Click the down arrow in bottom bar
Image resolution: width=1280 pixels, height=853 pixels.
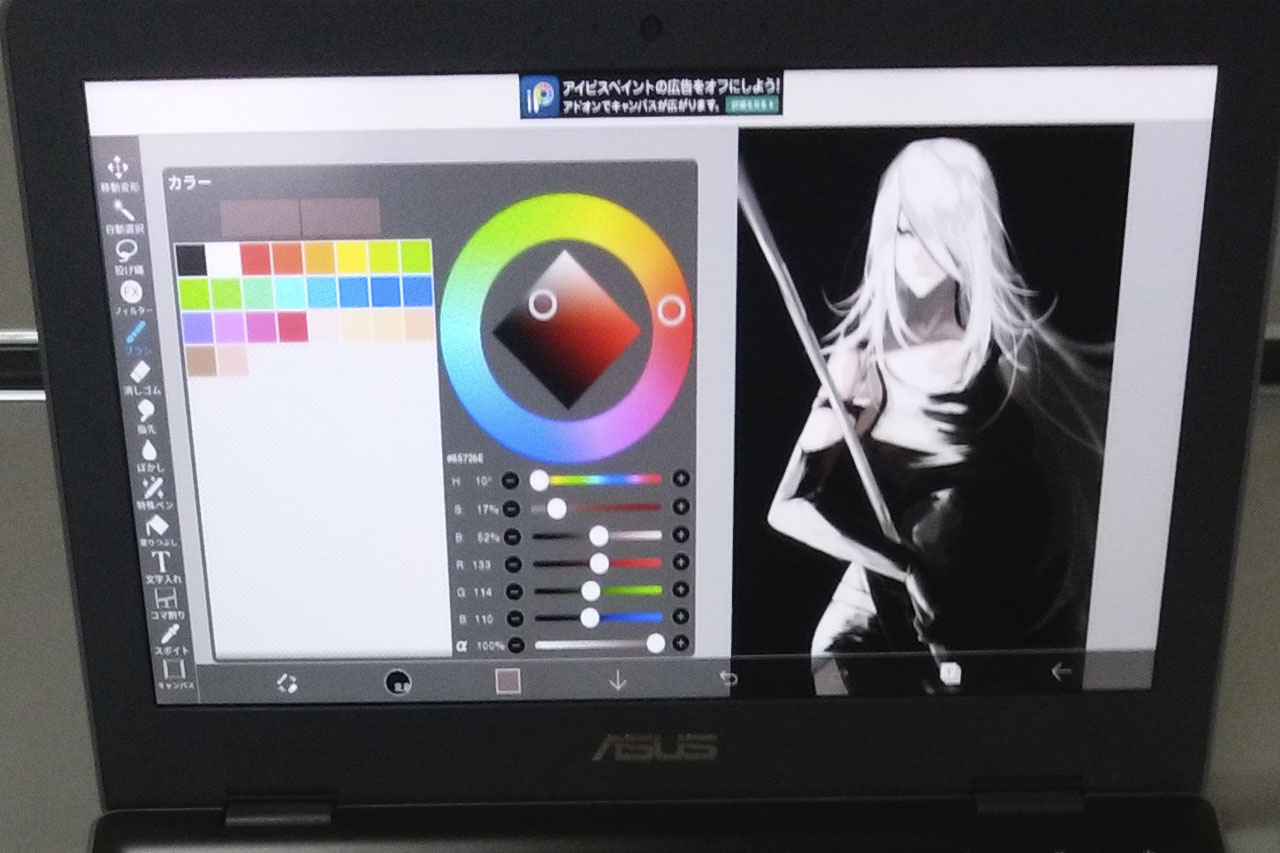pos(618,682)
